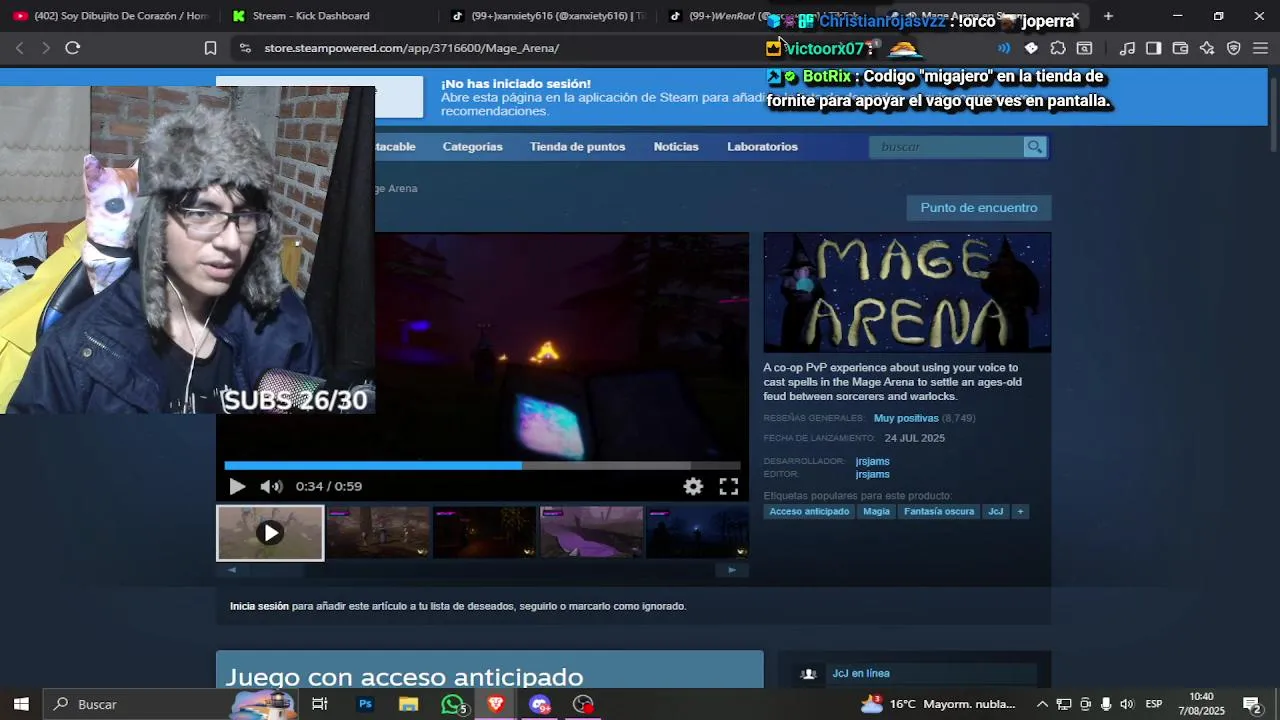Open the video player settings gear
This screenshot has width=1280, height=720.
tap(693, 486)
